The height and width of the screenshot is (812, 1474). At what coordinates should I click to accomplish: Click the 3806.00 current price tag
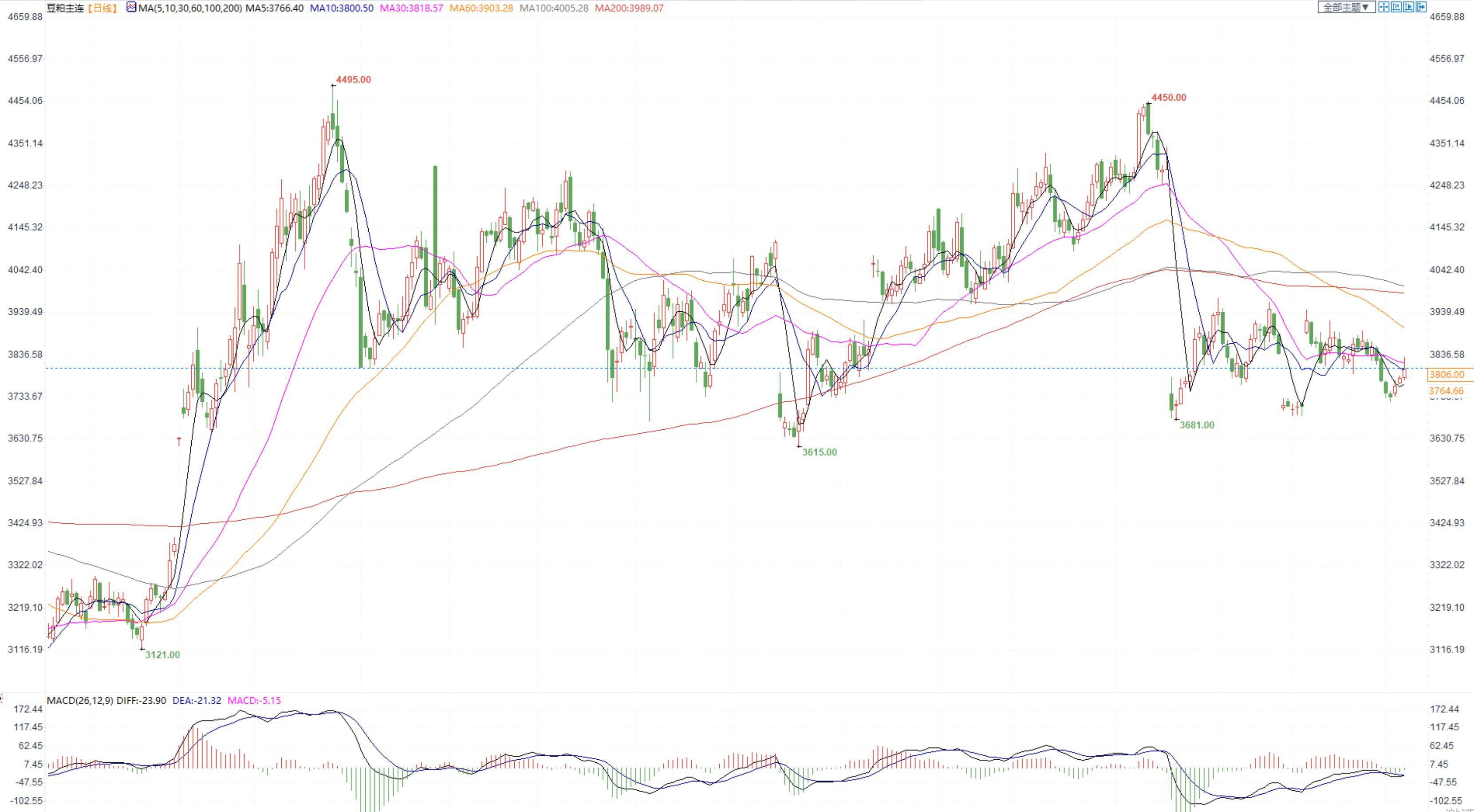[1446, 375]
